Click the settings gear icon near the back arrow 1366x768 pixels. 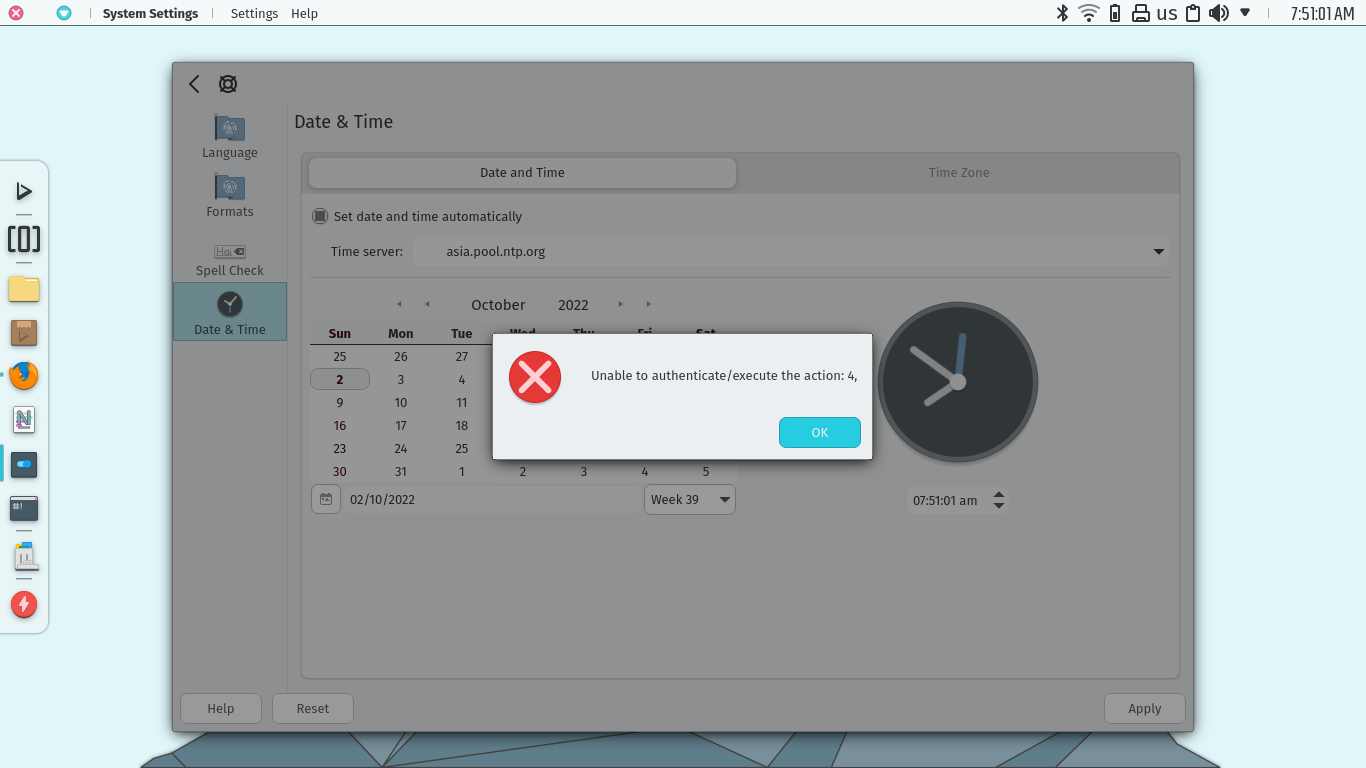coord(227,84)
